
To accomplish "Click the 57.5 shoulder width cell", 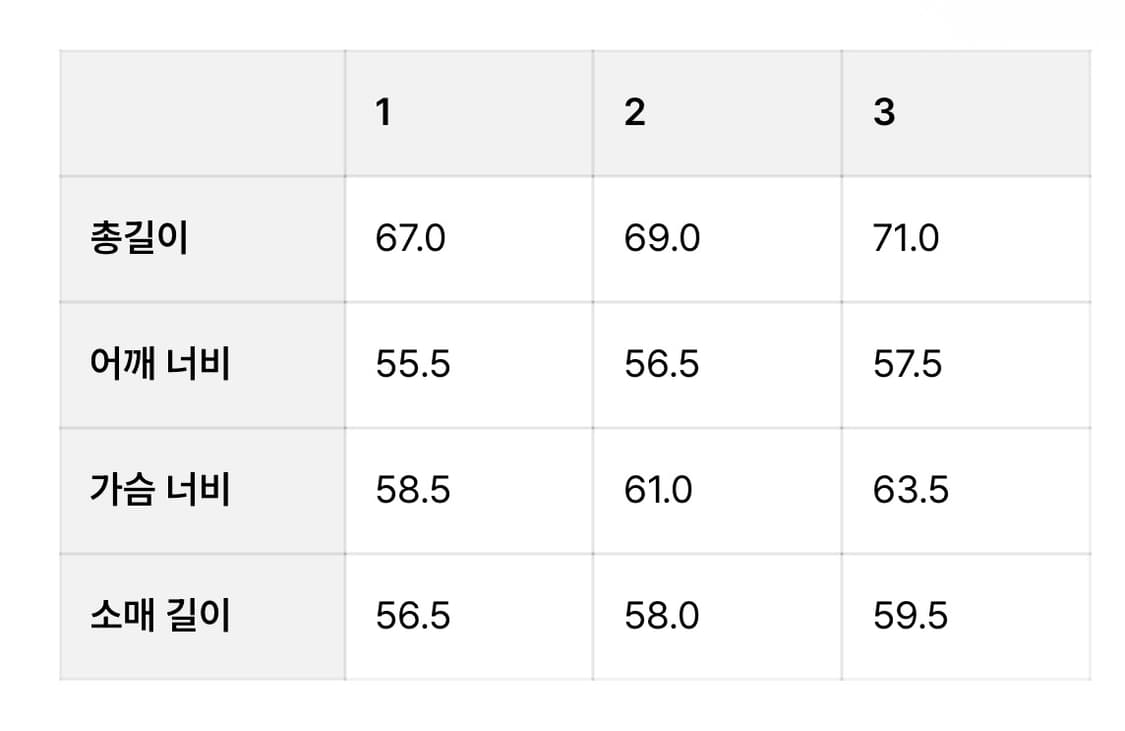I will (908, 365).
